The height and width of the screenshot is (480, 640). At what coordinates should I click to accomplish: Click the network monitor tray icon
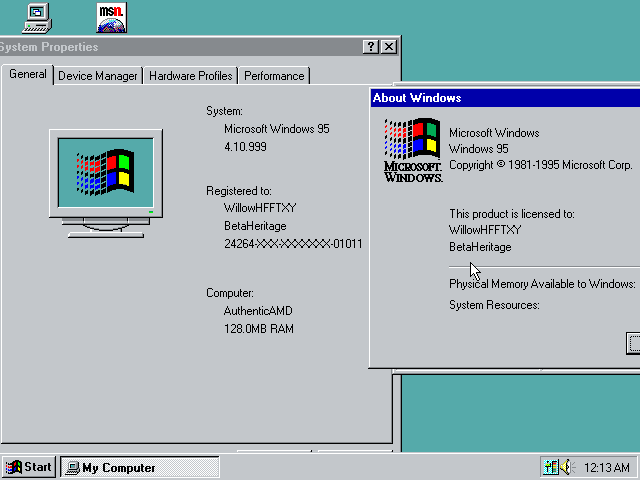tap(551, 467)
